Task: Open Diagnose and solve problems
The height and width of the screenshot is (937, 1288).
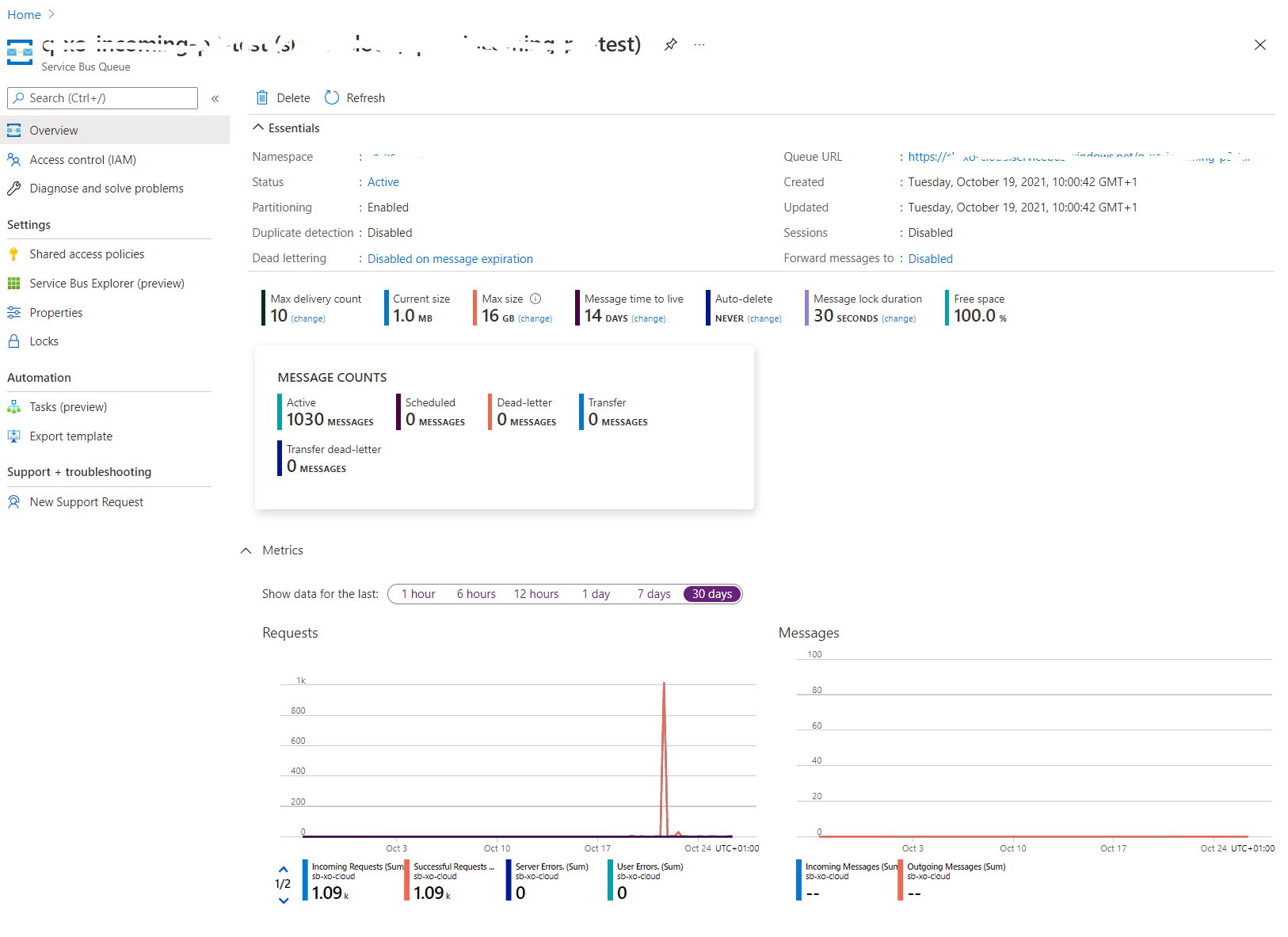Action: coord(105,189)
